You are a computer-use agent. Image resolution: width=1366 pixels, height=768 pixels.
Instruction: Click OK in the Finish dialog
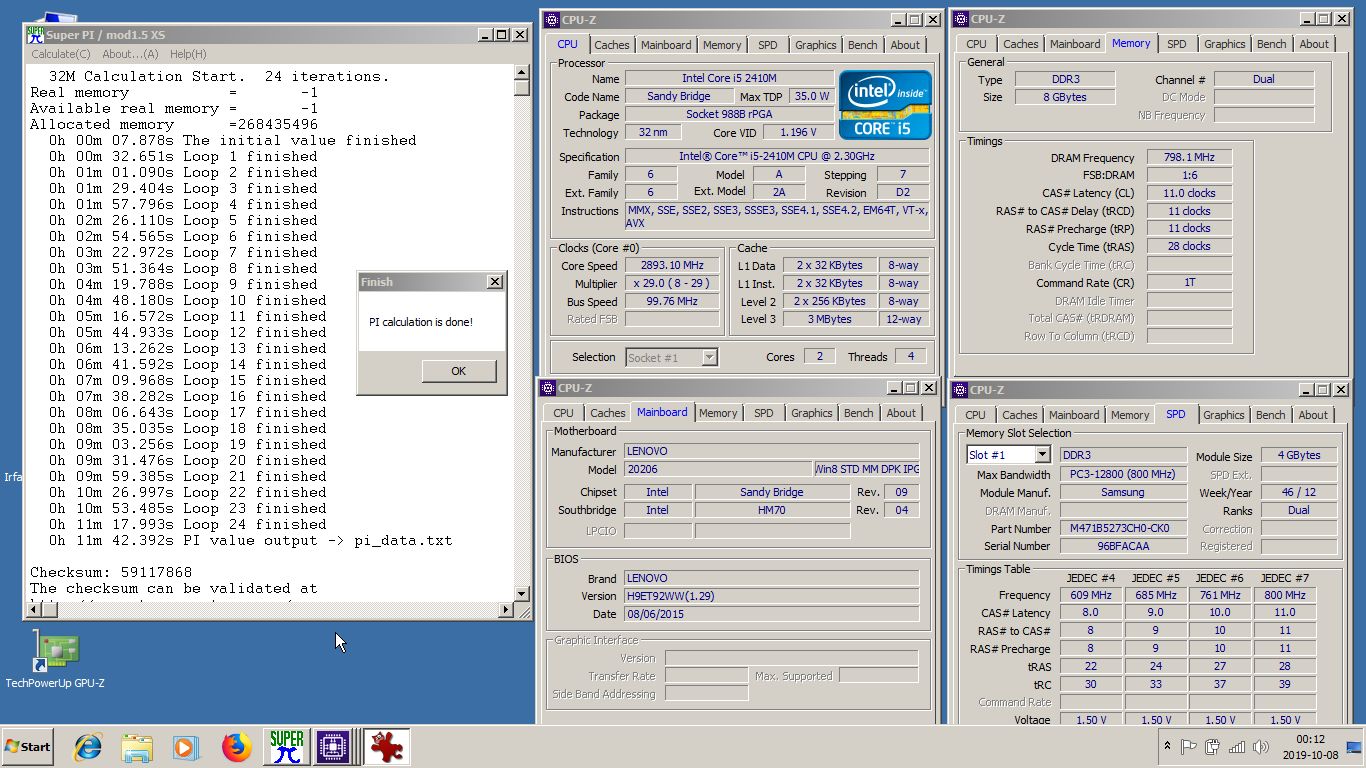[x=459, y=371]
